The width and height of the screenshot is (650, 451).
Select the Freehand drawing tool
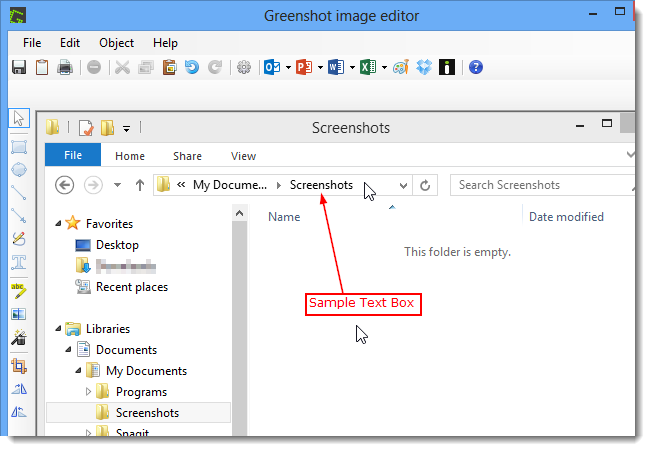pos(19,238)
